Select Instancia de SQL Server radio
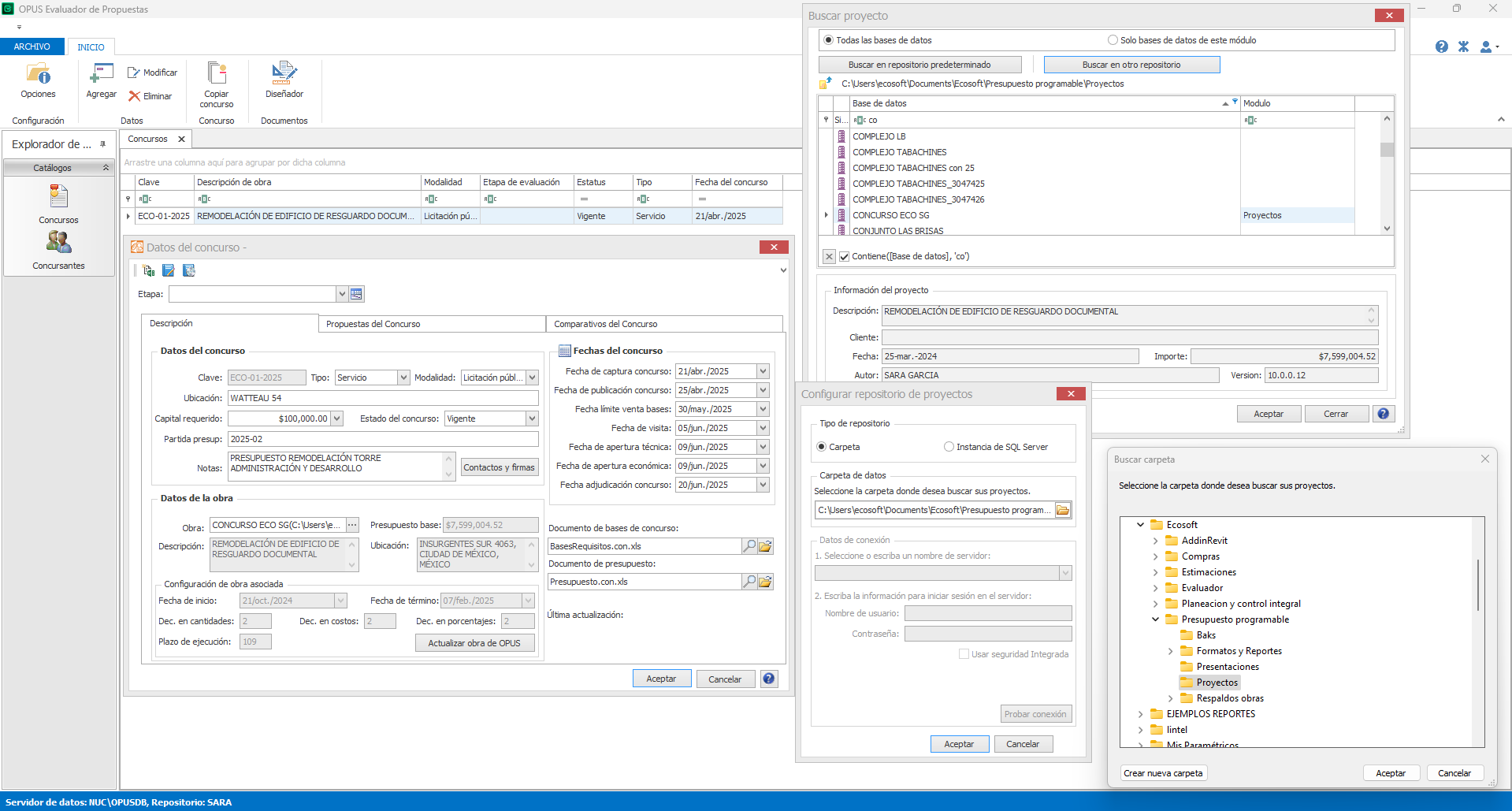Image resolution: width=1512 pixels, height=811 pixels. pos(949,447)
